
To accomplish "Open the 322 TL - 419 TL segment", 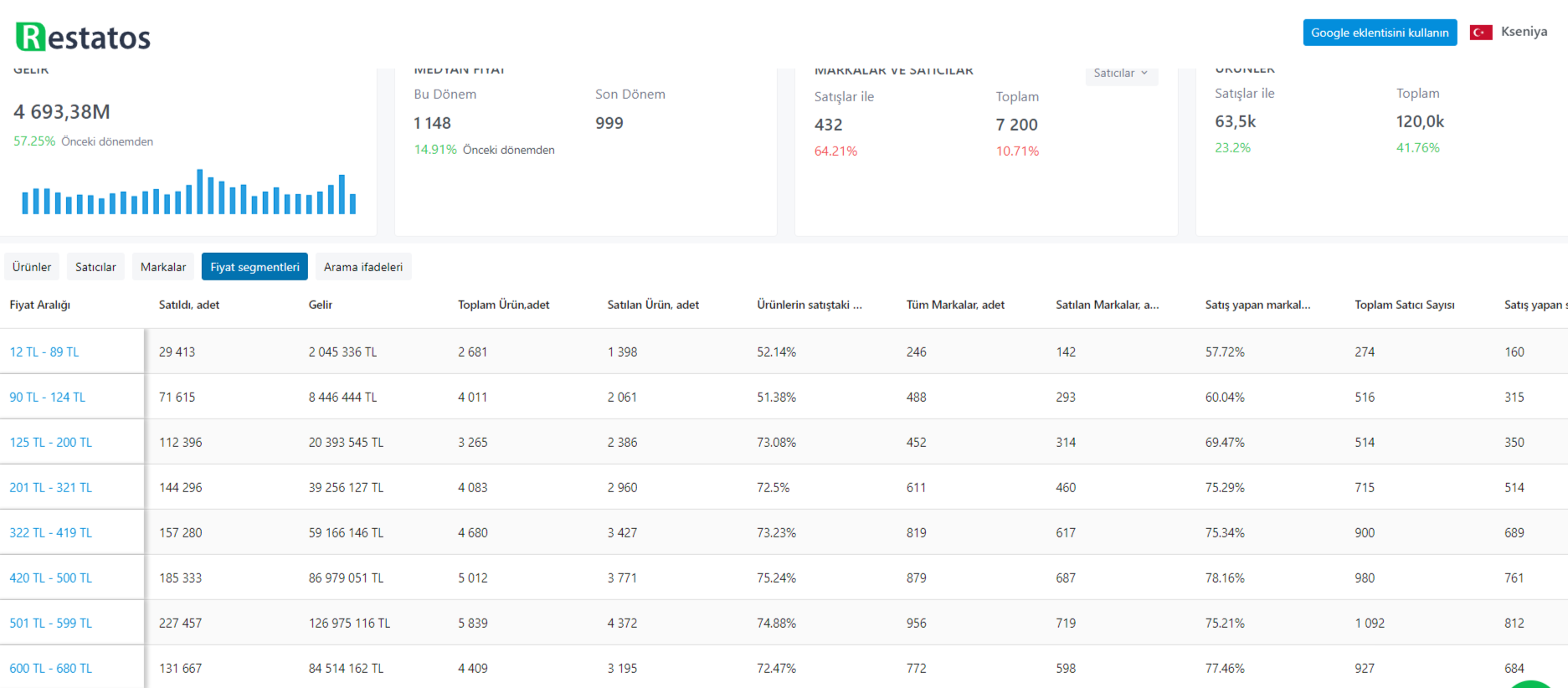I will [x=51, y=533].
